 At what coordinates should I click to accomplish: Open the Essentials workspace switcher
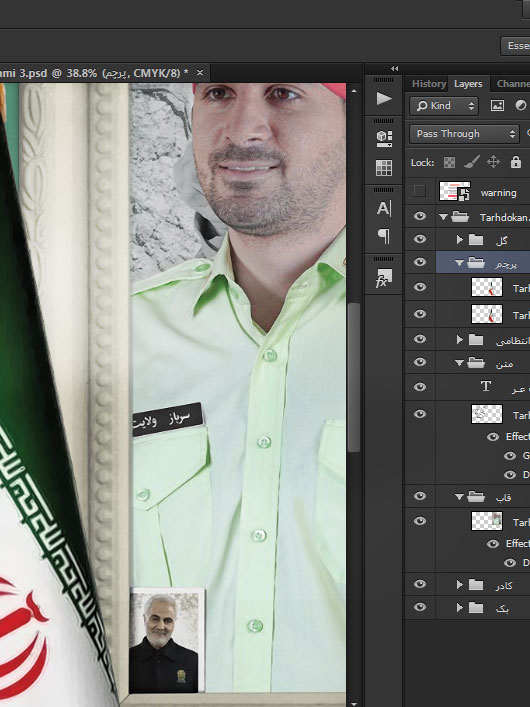click(x=516, y=46)
